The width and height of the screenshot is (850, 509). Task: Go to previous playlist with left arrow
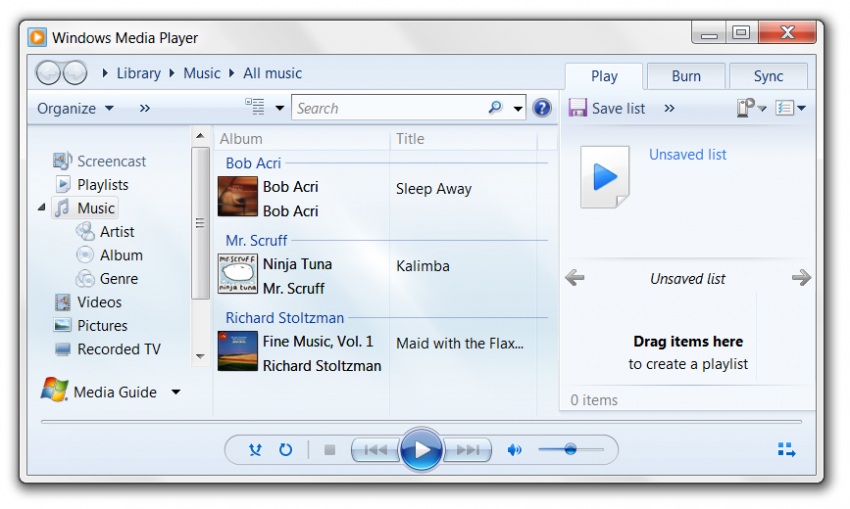[x=575, y=278]
